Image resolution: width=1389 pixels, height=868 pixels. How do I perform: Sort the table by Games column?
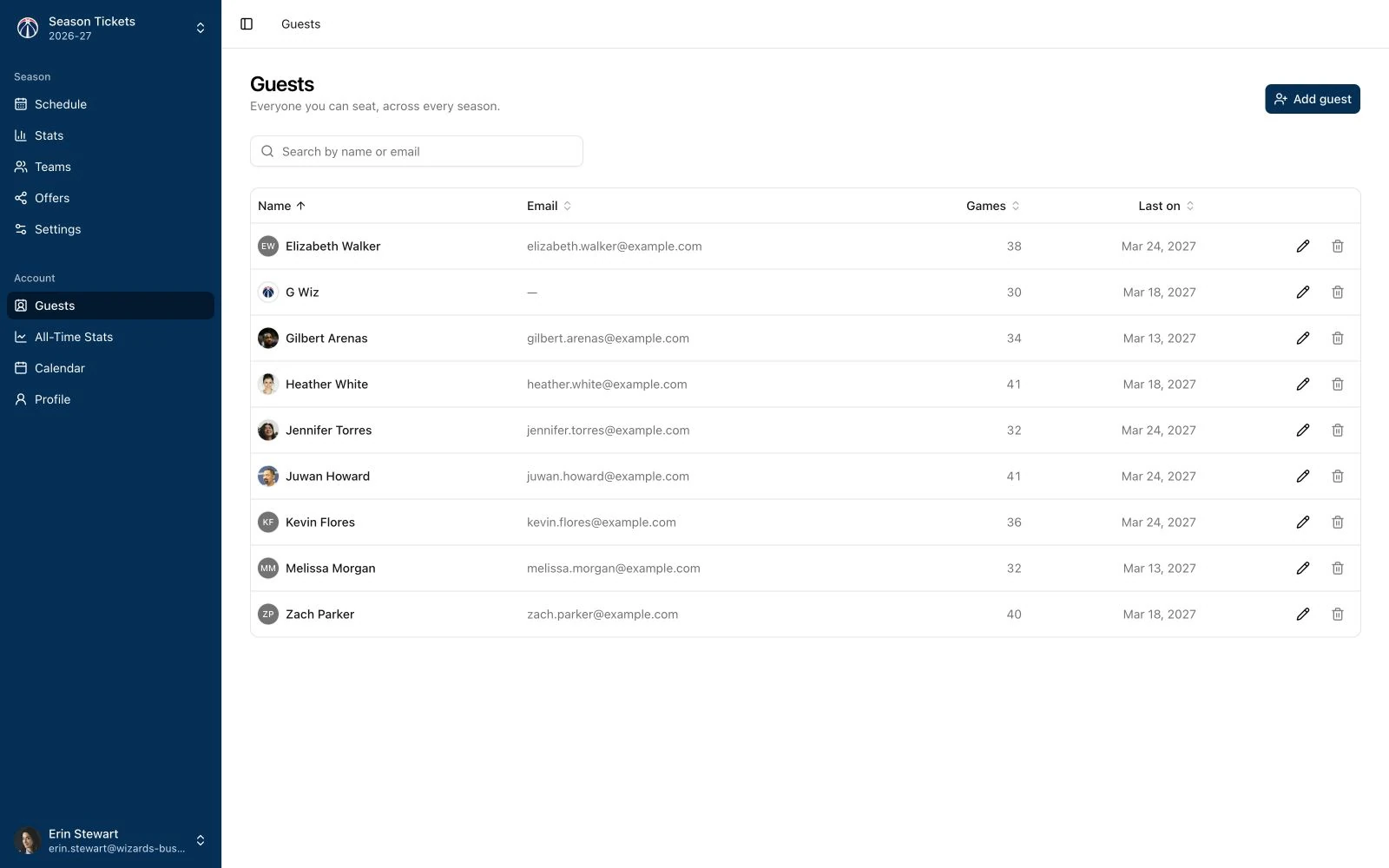coord(993,206)
